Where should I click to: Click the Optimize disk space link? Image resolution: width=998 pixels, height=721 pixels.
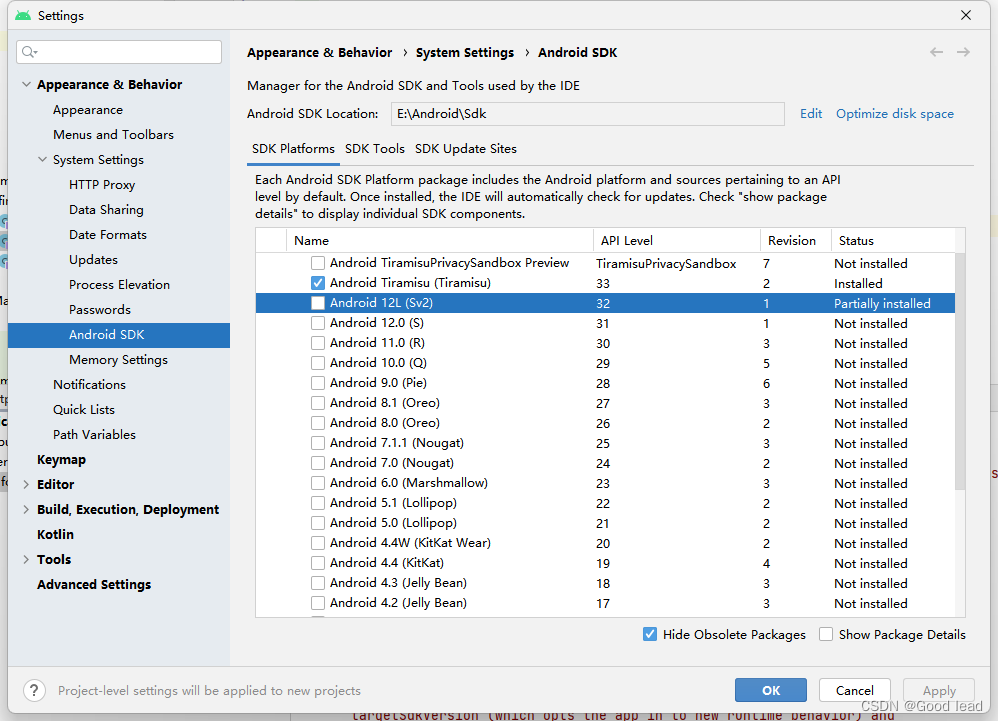pyautogui.click(x=895, y=114)
